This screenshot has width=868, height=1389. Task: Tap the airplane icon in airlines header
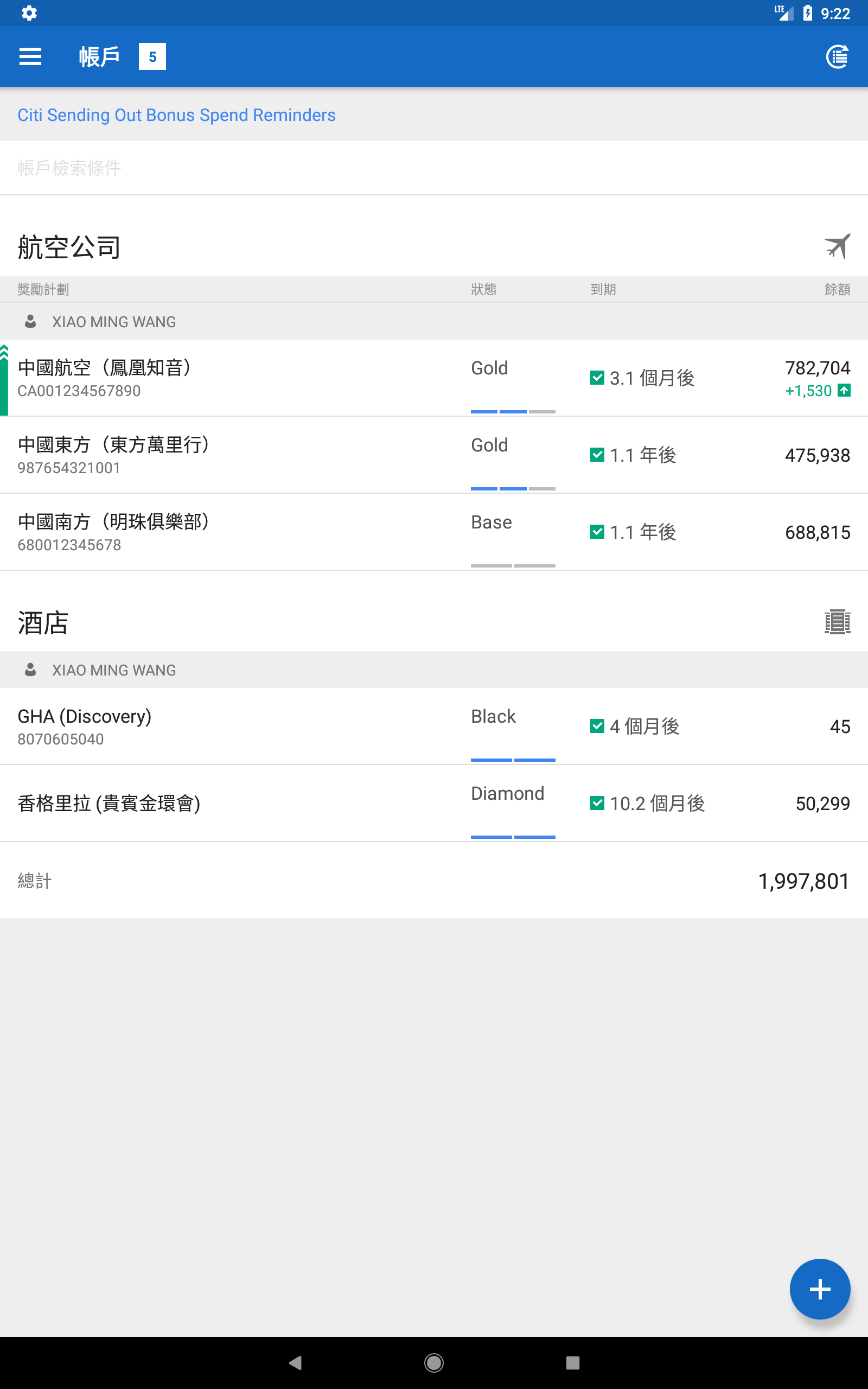[x=837, y=246]
